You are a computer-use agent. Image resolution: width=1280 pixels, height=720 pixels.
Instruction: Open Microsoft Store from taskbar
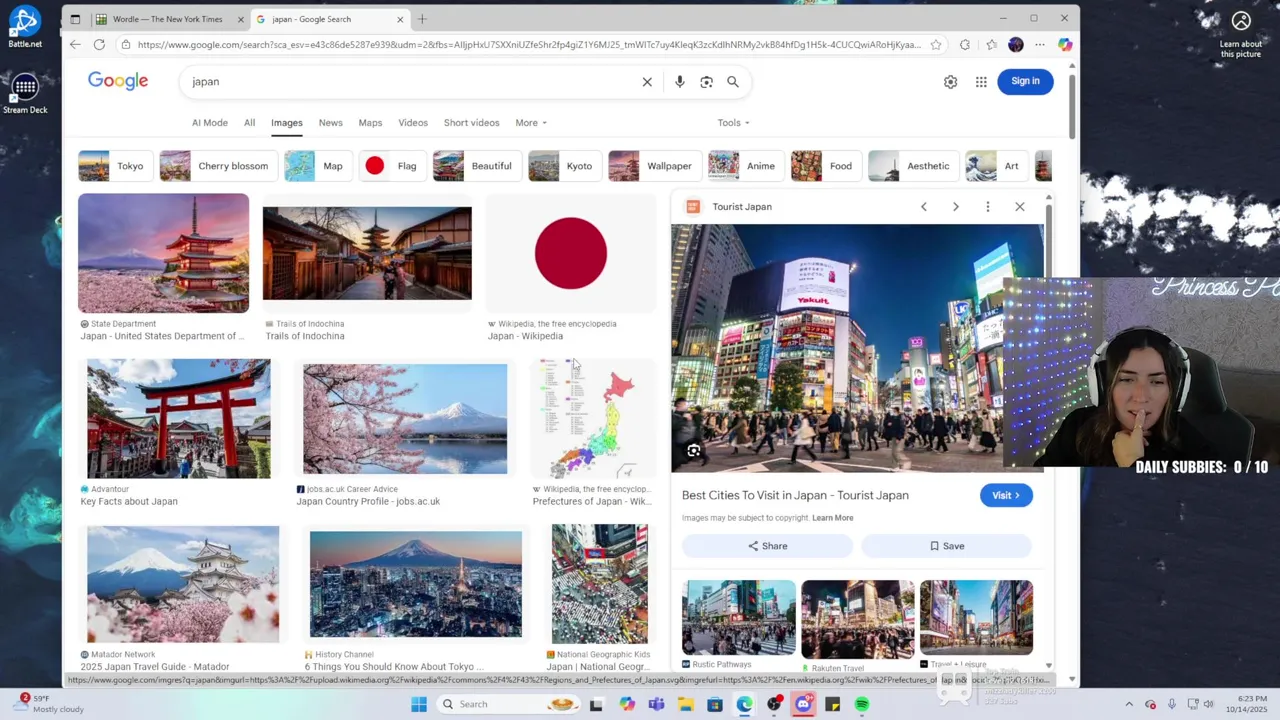(x=715, y=704)
